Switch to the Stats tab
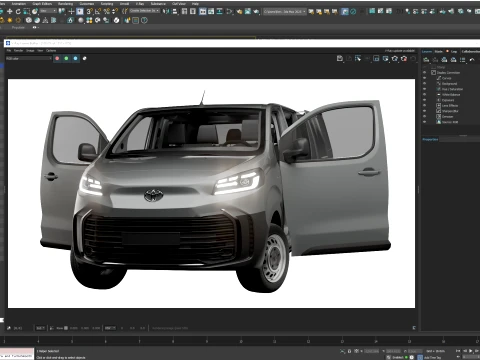 point(439,51)
